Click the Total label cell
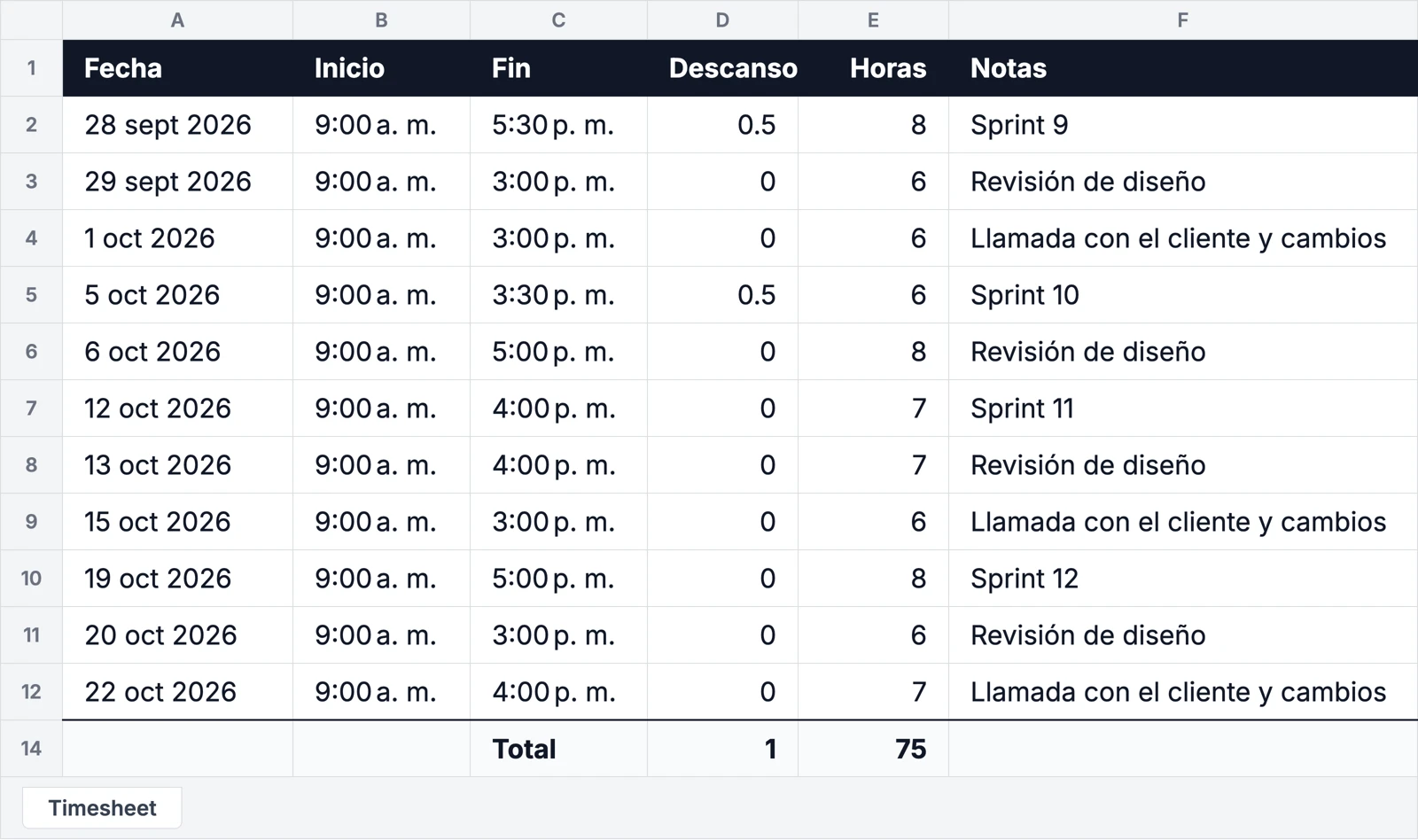This screenshot has width=1418, height=840. coord(558,749)
